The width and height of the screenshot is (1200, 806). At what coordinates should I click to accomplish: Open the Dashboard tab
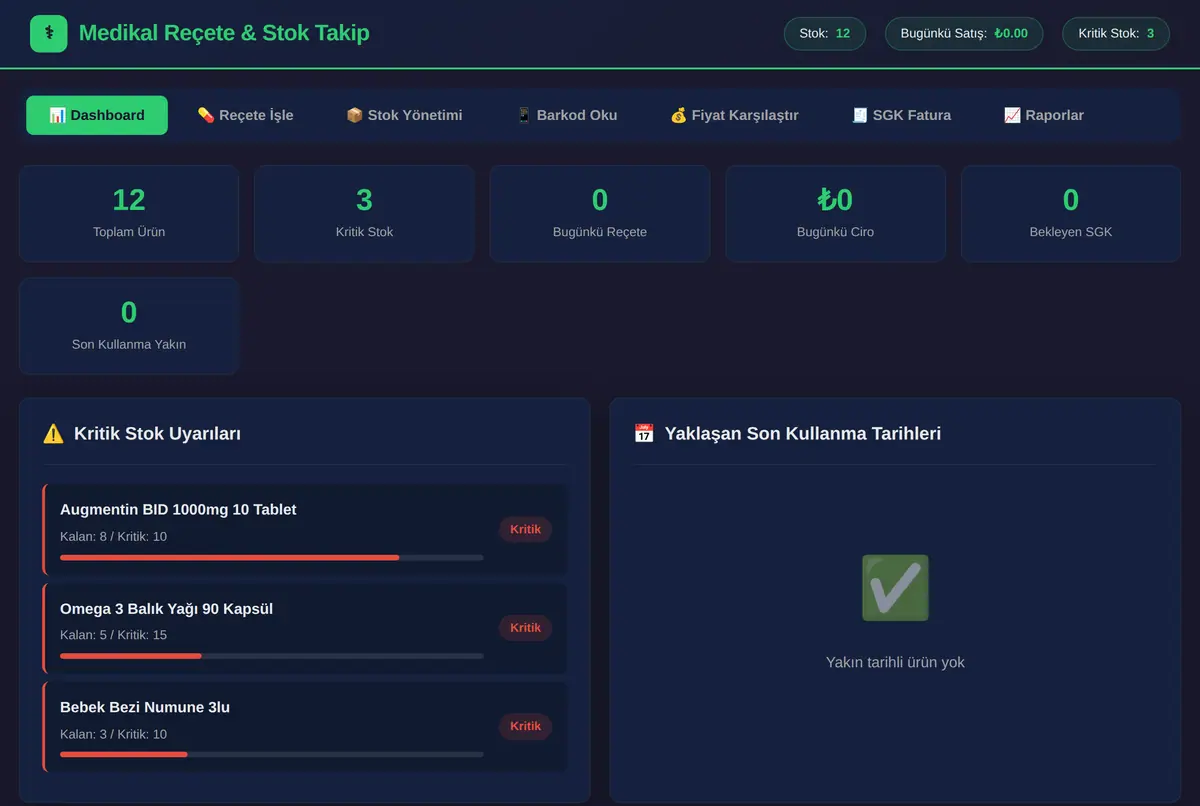(97, 115)
